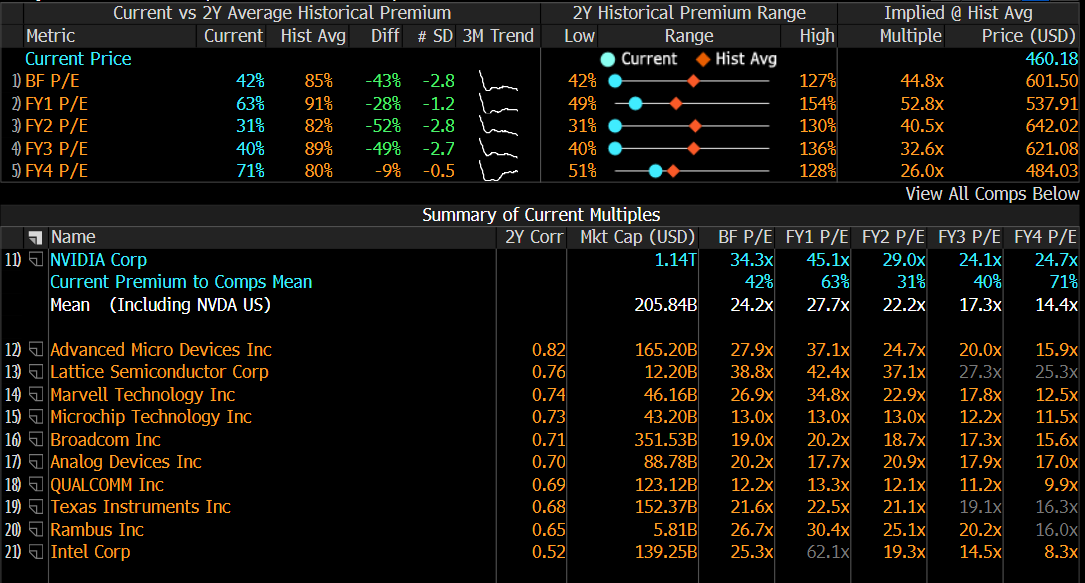This screenshot has height=583, width=1085.
Task: Click the orange Hist Avg legend diamond
Action: click(703, 59)
